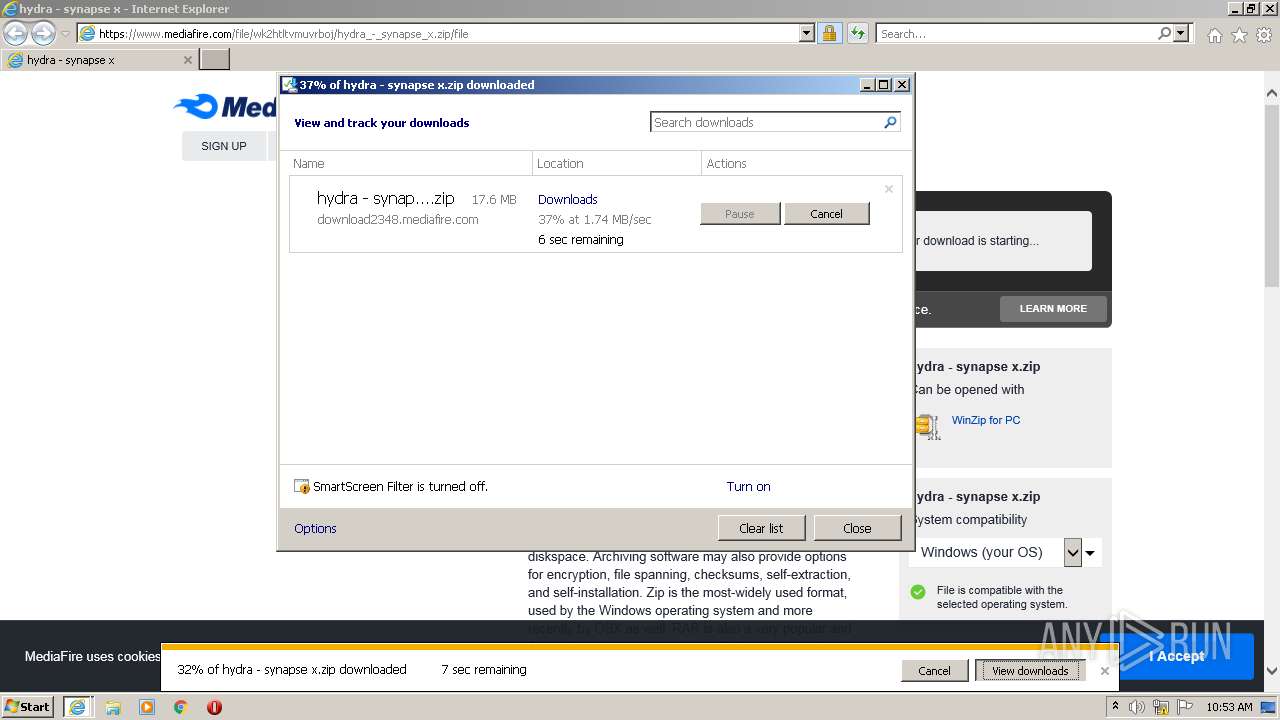Click the network tray icon
The width and height of the screenshot is (1280, 720).
(x=1161, y=707)
